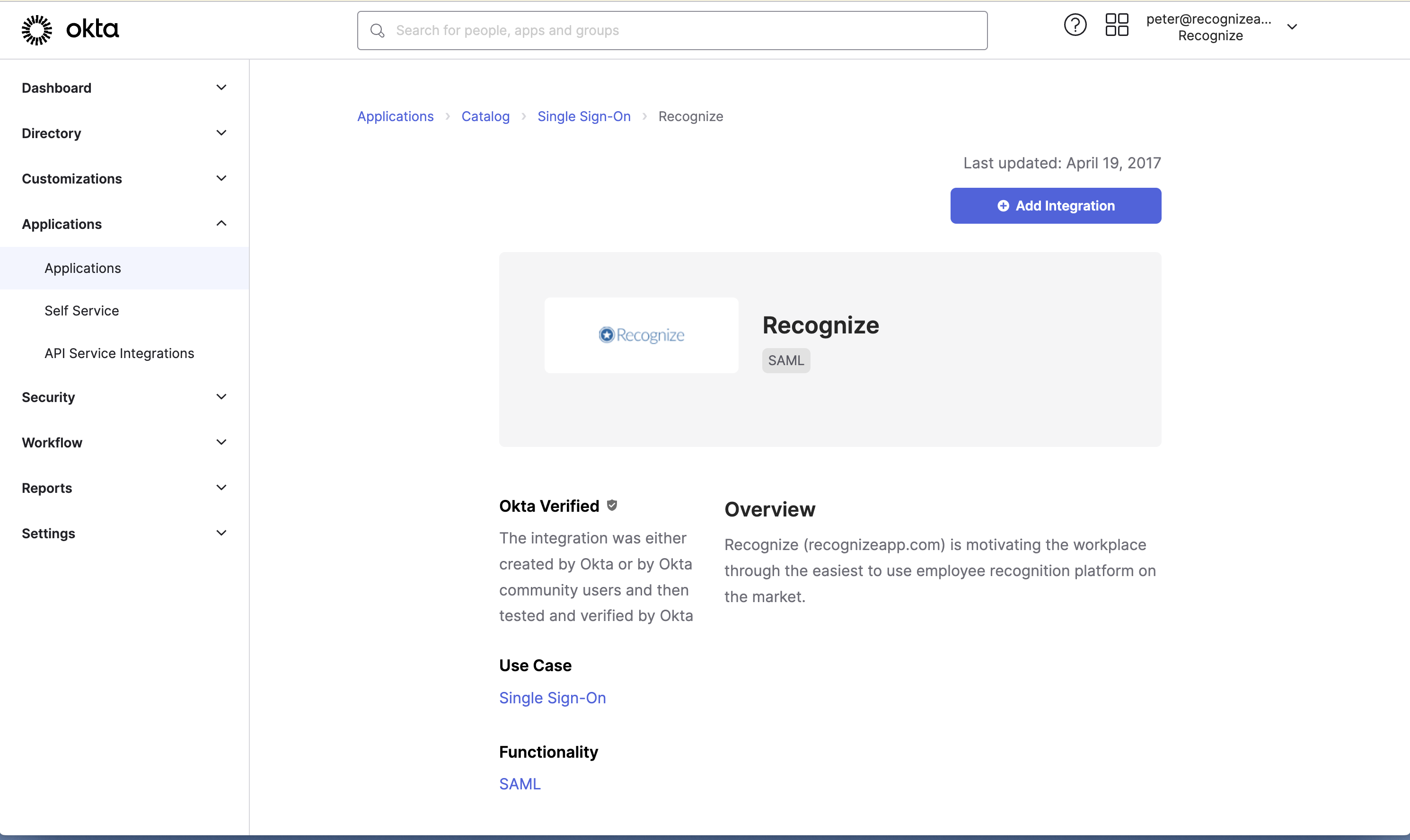
Task: Open the help question mark icon
Action: tap(1075, 25)
